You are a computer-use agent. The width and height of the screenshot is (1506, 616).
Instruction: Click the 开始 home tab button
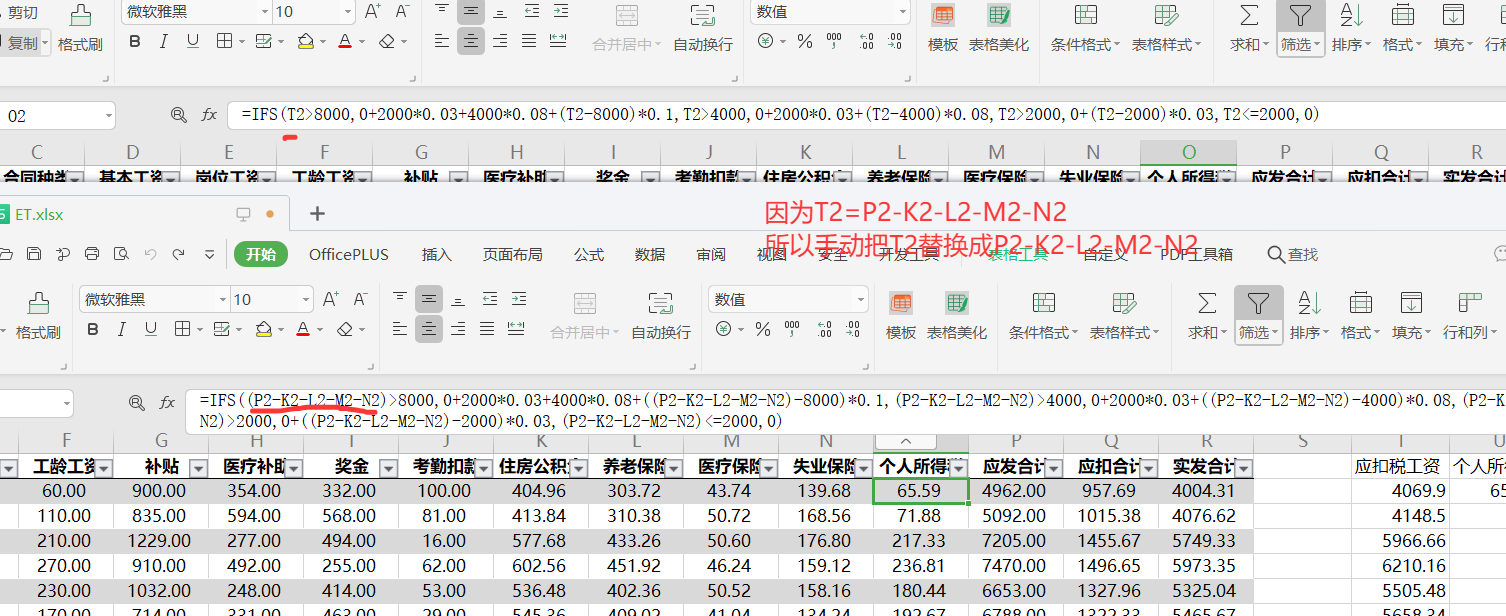260,255
